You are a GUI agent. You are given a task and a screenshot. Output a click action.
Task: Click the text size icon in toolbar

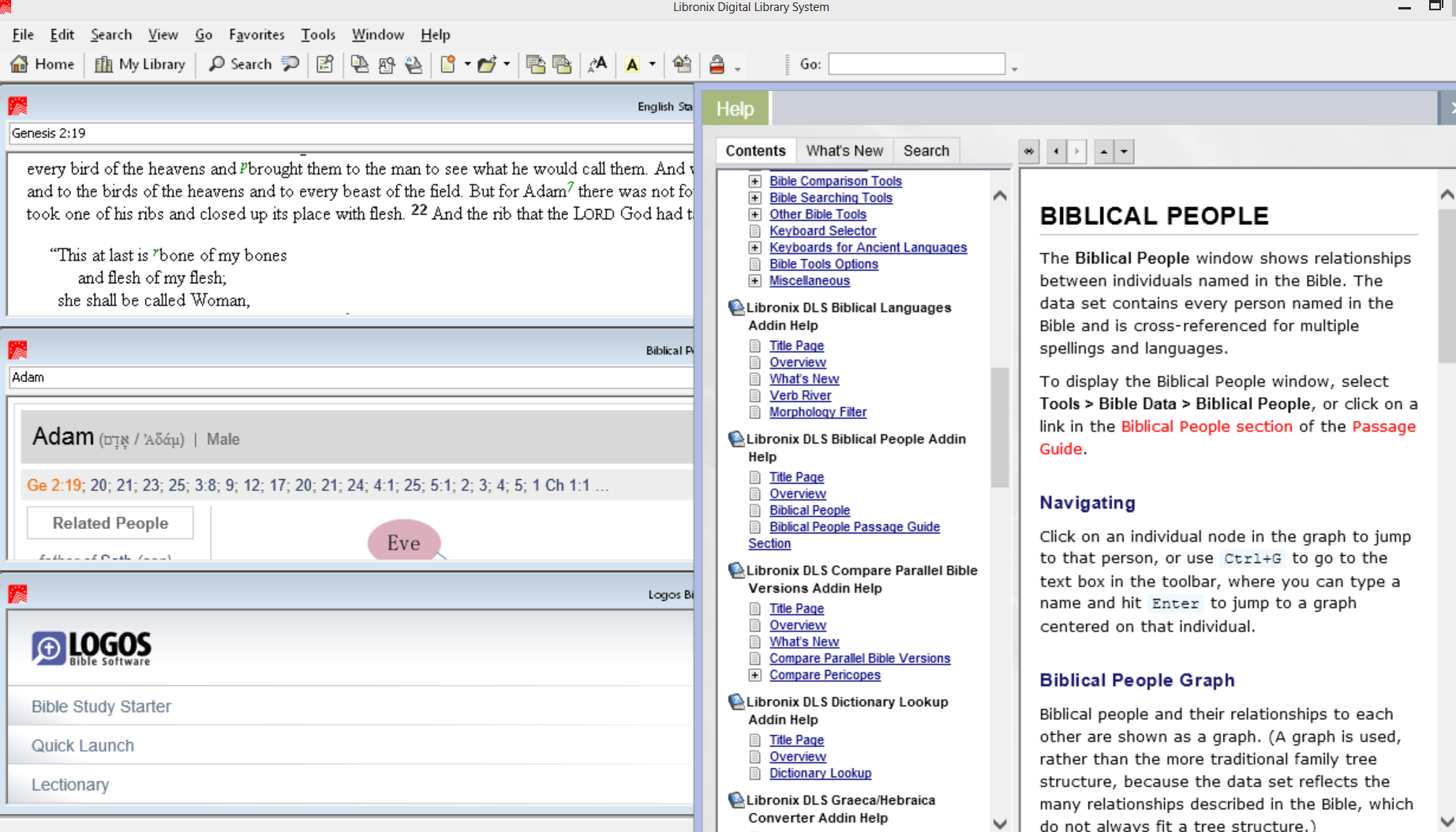click(x=597, y=65)
